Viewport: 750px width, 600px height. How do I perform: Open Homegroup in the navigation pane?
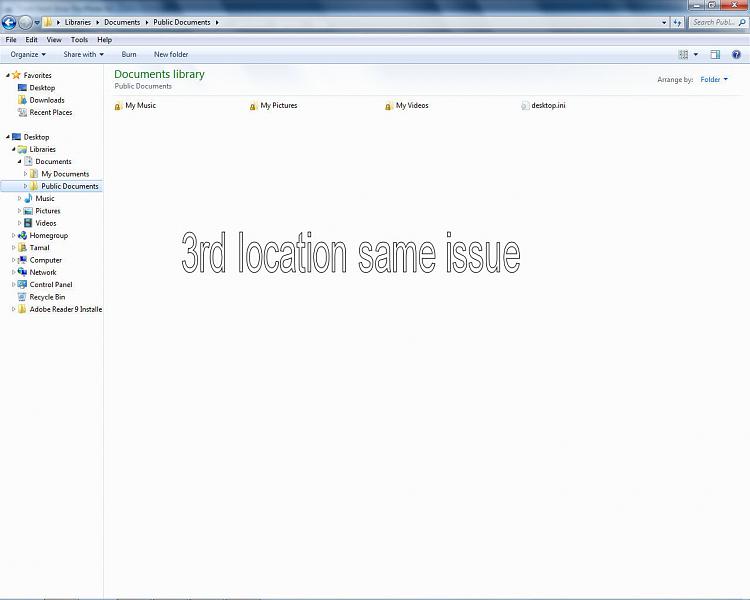point(43,235)
